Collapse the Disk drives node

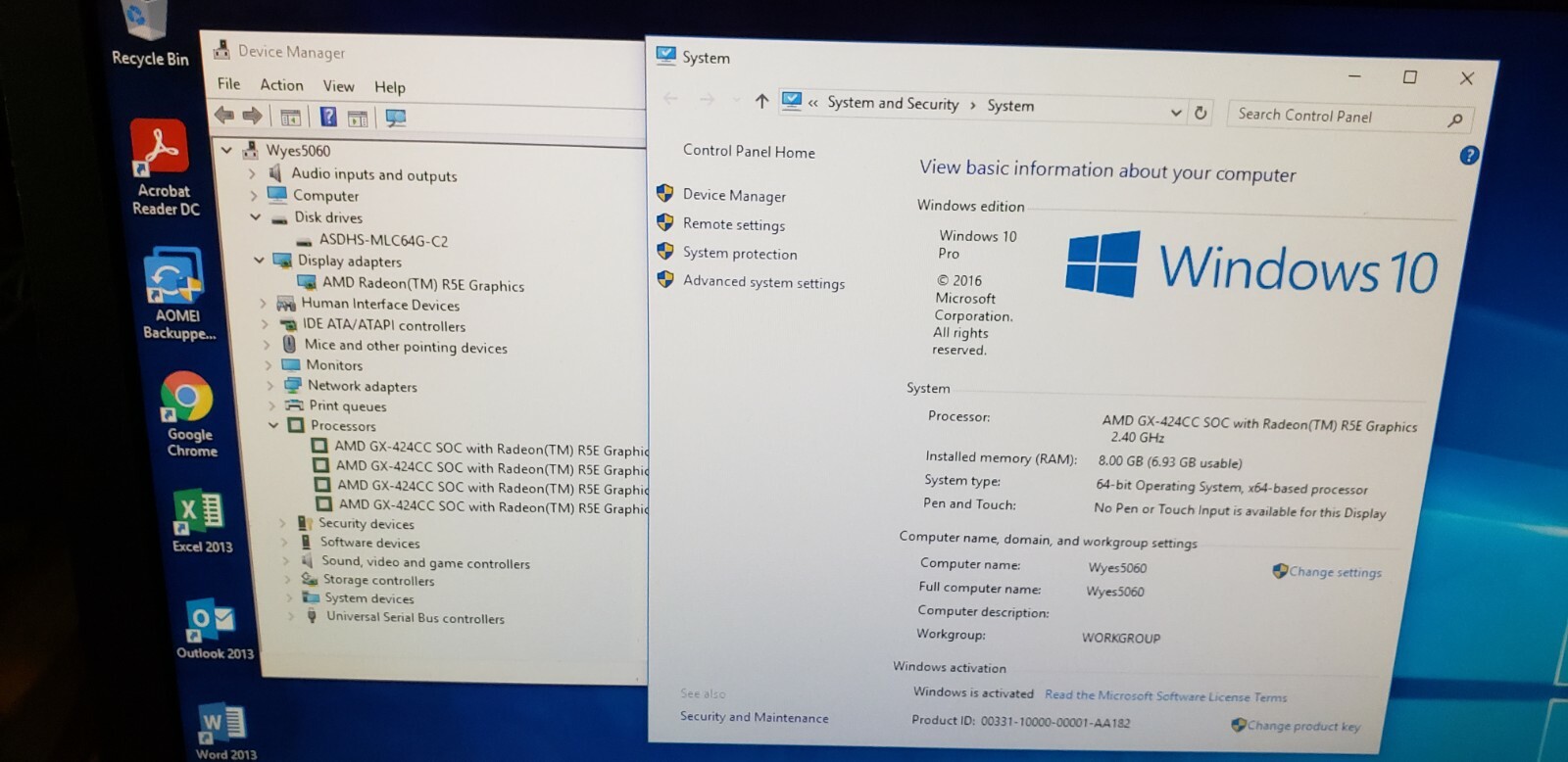click(x=256, y=216)
